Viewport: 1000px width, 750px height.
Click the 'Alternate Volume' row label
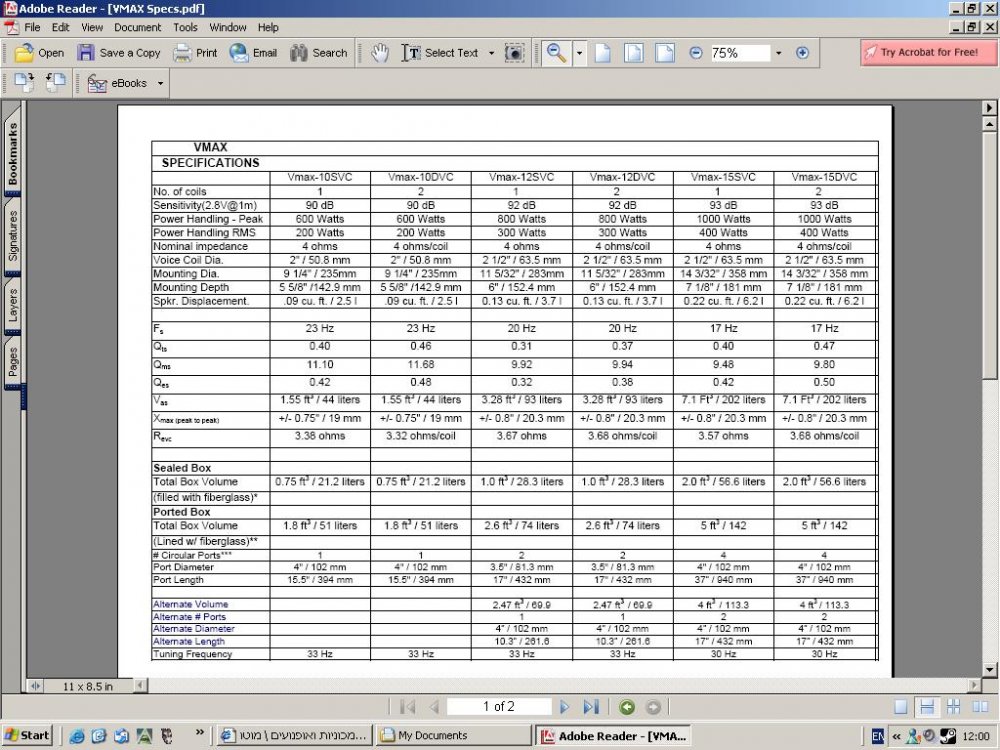[190, 604]
